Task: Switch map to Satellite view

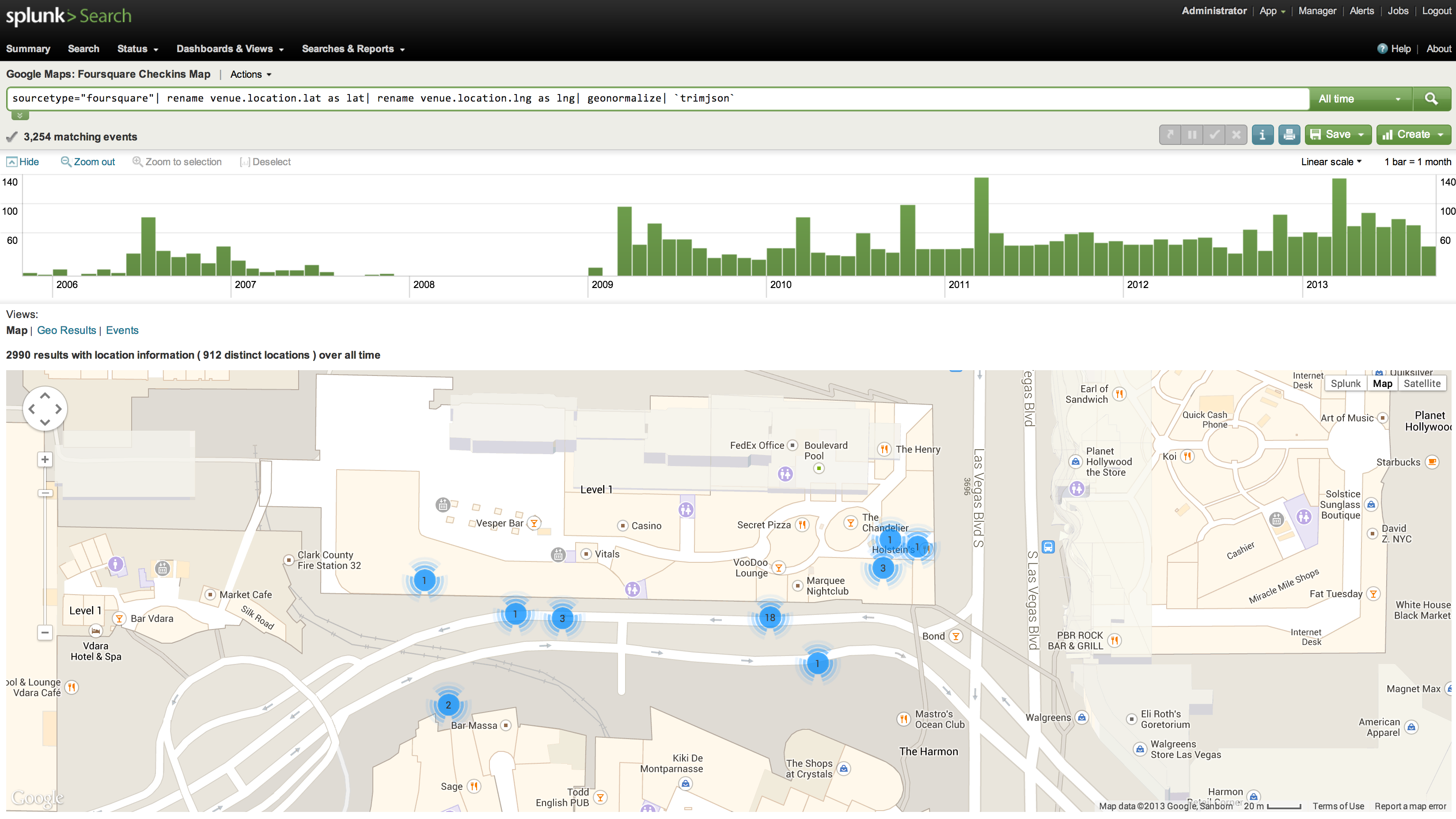Action: (x=1422, y=383)
